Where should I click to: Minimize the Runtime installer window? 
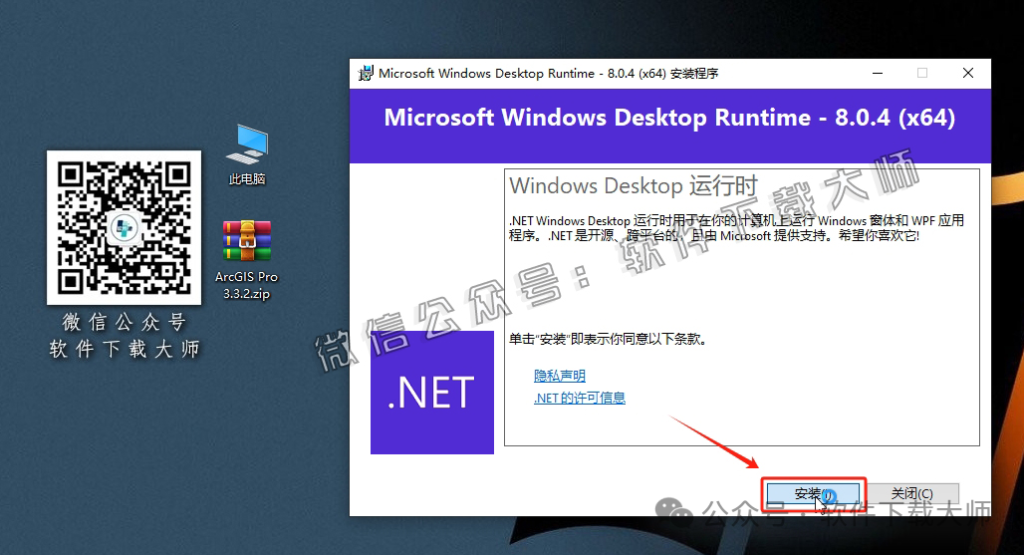coord(878,73)
